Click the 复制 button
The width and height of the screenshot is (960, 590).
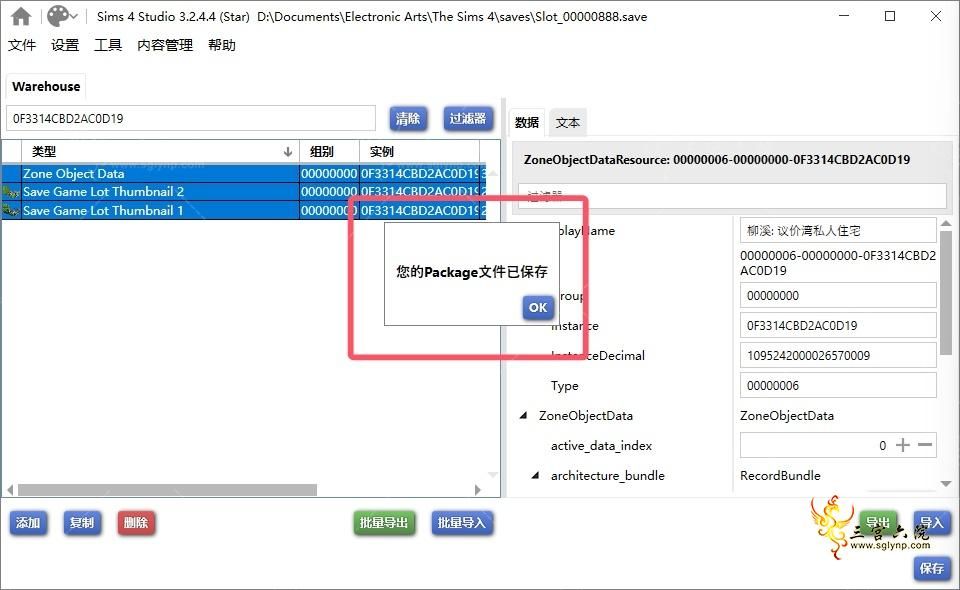(82, 523)
